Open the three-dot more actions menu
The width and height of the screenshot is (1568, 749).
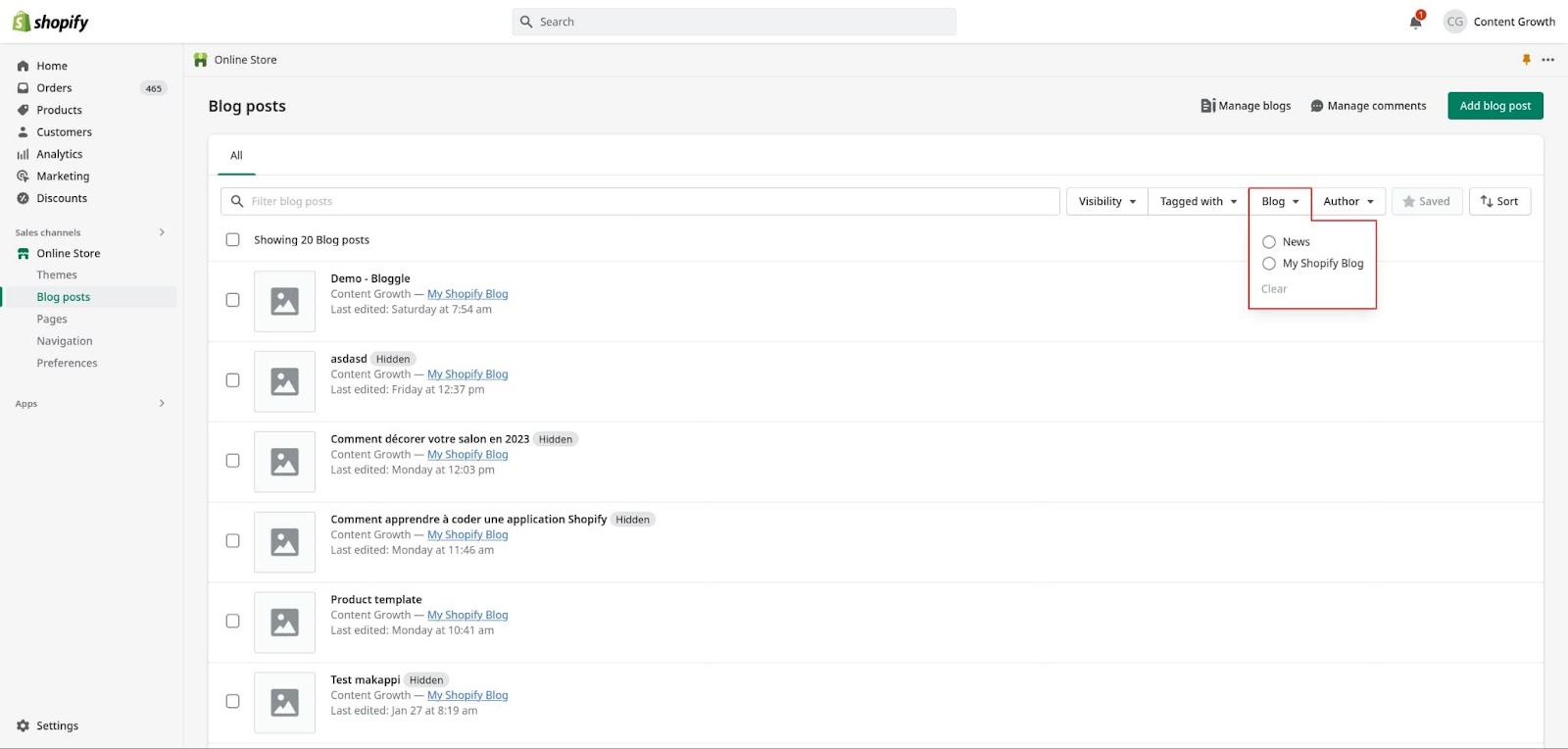(1547, 60)
